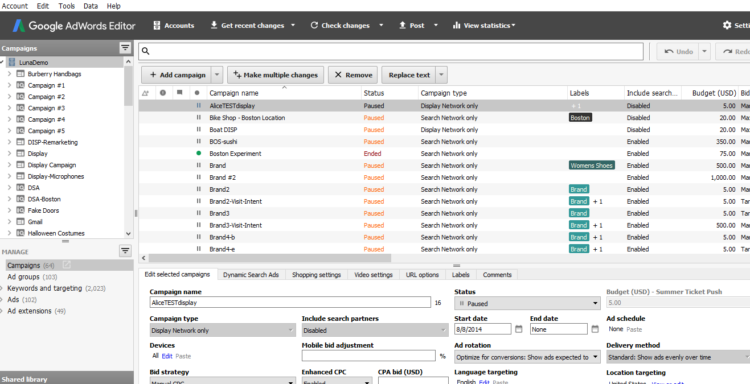Open the Undo history dropdown
This screenshot has height=384, width=750.
[705, 52]
